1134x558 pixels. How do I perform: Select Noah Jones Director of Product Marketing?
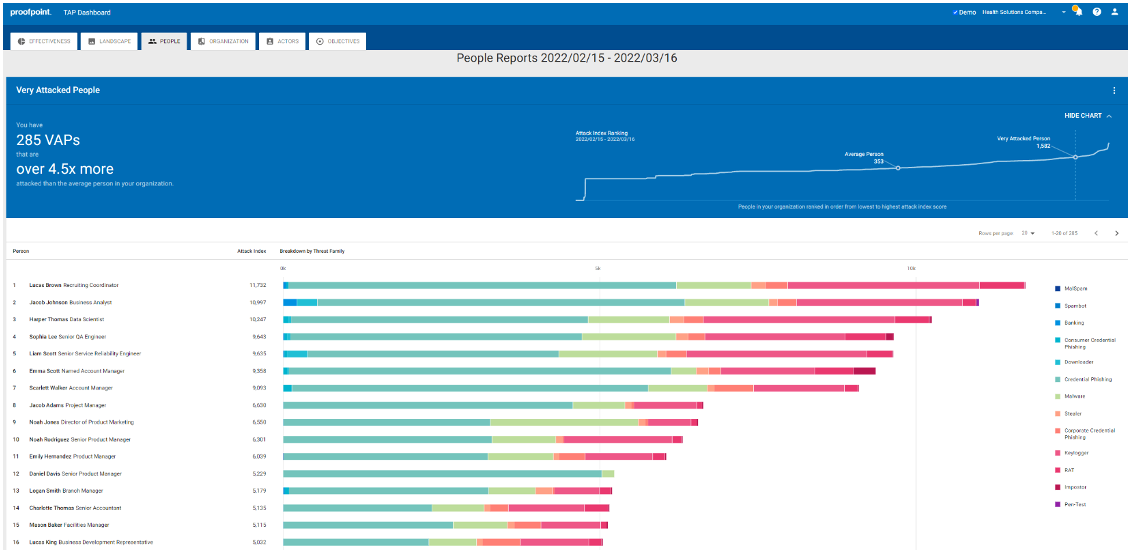point(81,422)
